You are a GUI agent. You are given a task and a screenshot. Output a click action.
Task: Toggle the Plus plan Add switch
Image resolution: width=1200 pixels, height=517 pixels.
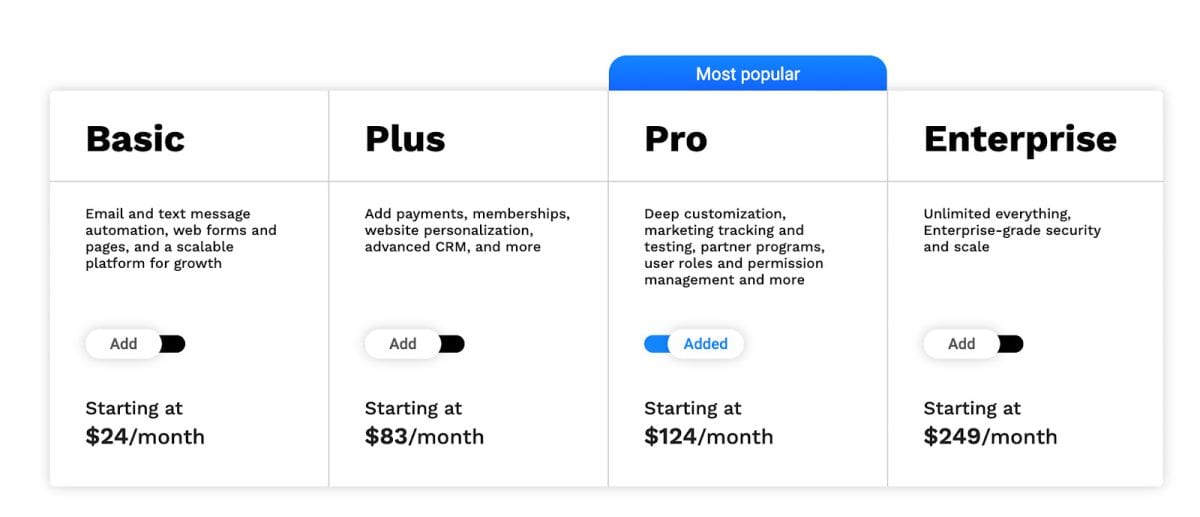[414, 344]
